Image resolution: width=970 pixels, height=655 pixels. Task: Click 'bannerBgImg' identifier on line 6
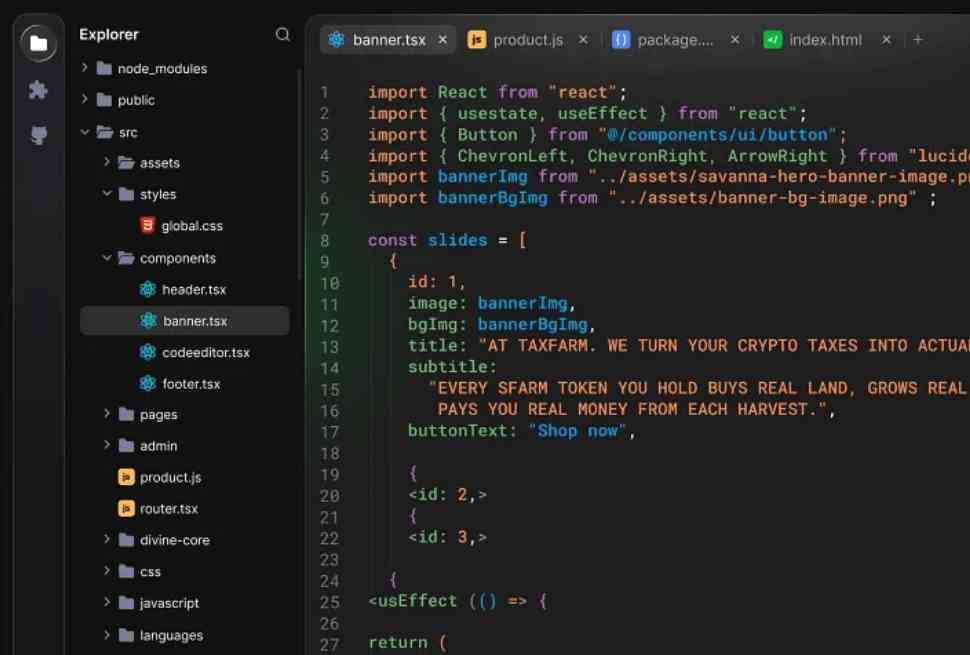click(492, 198)
